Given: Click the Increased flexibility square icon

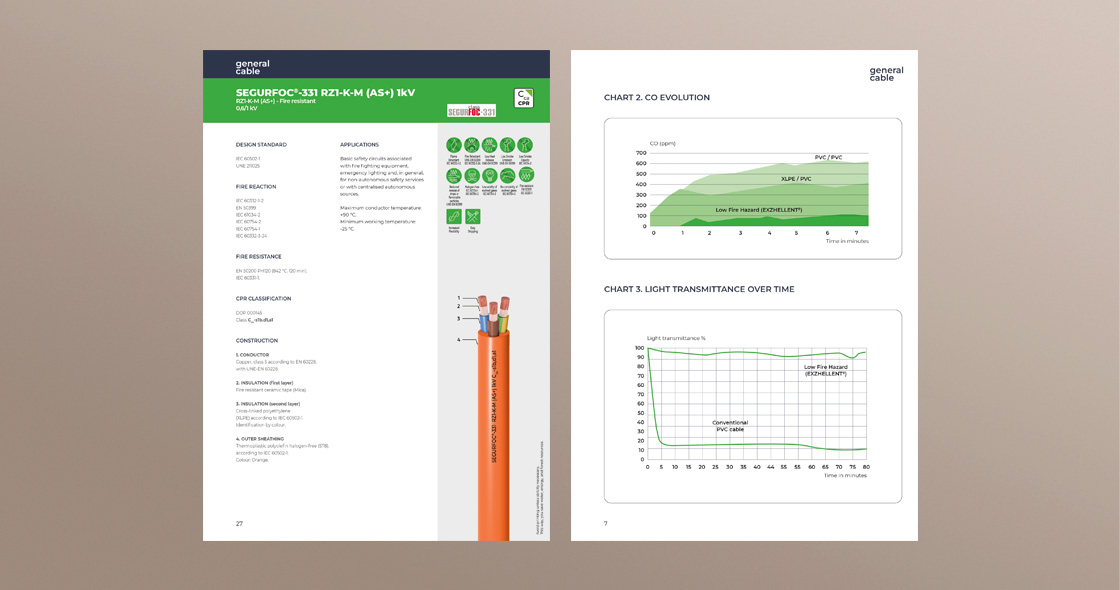Looking at the screenshot, I should click(x=454, y=216).
